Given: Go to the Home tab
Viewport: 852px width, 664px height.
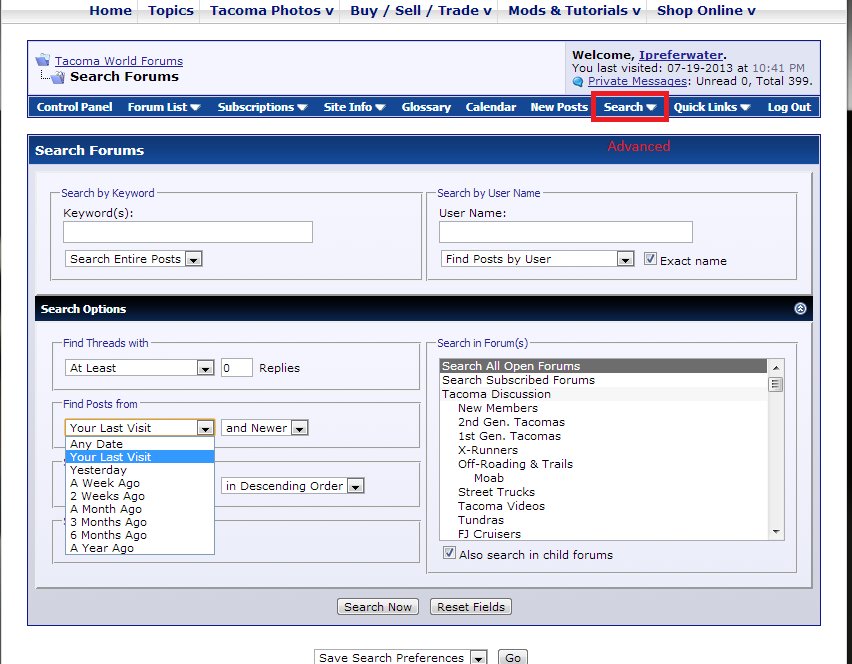Looking at the screenshot, I should tap(110, 10).
